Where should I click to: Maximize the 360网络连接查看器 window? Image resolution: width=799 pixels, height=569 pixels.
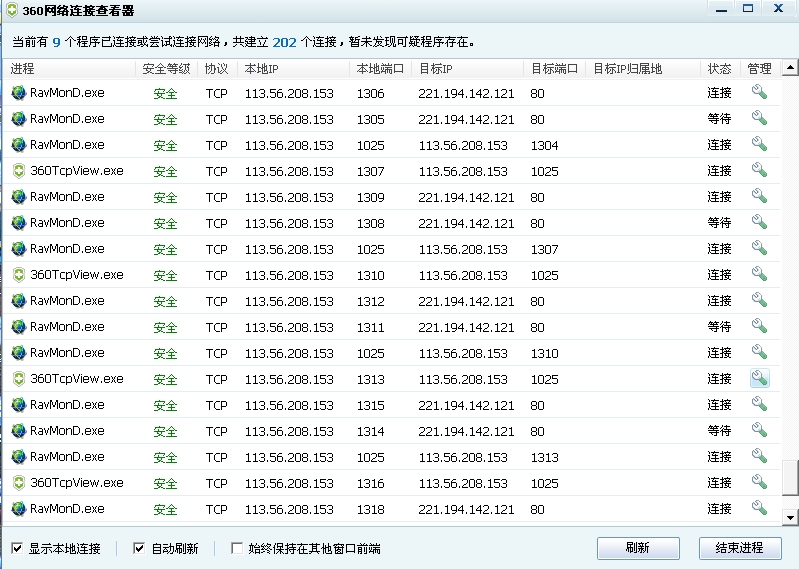pos(748,9)
